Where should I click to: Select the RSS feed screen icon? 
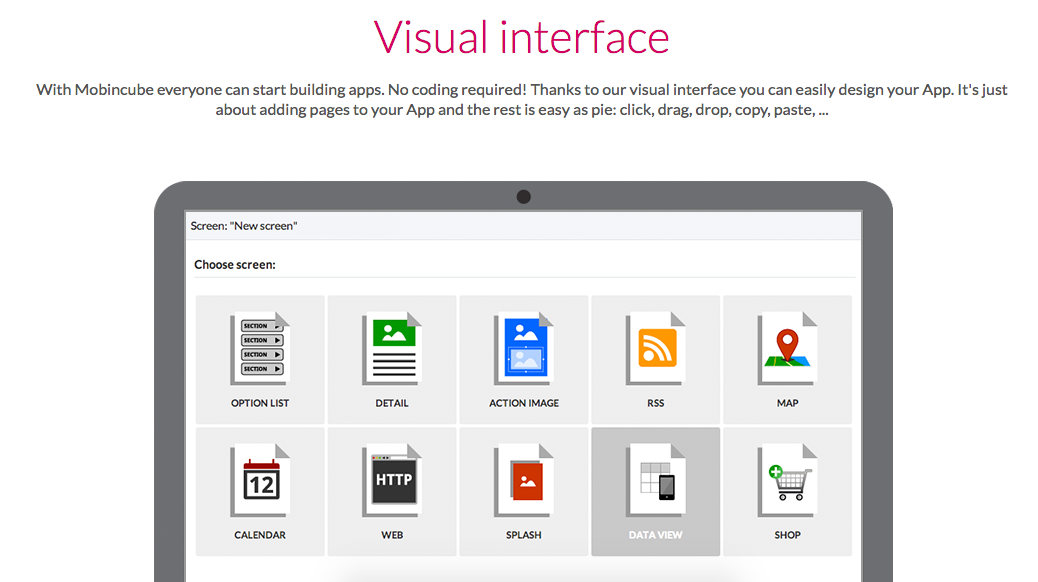655,348
